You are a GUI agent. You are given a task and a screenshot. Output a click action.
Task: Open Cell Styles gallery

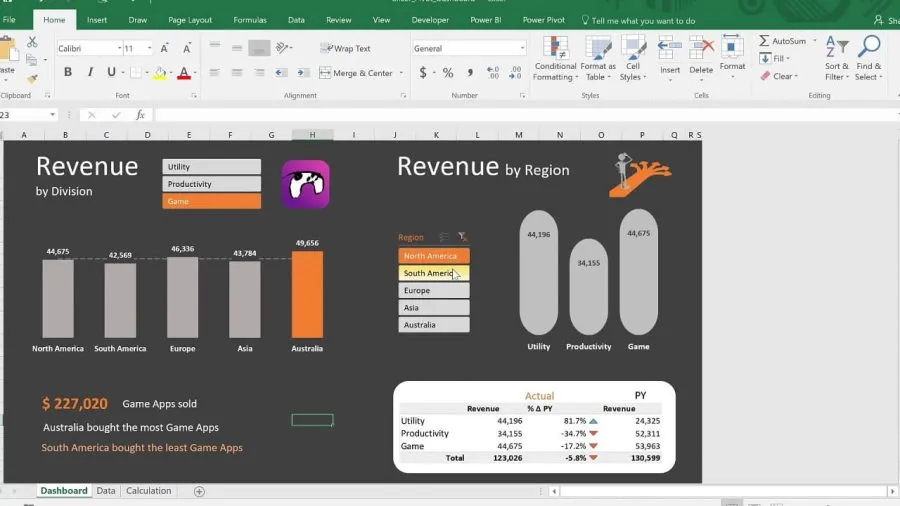pyautogui.click(x=633, y=59)
